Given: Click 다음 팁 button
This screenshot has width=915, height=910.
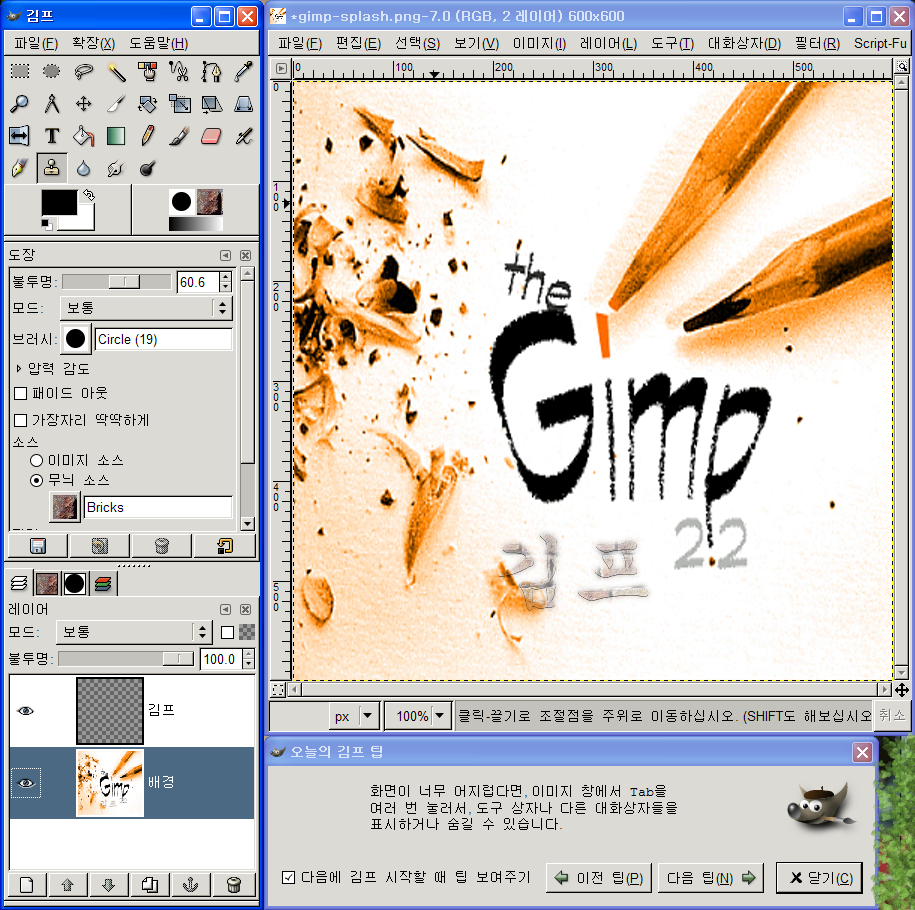Looking at the screenshot, I should click(710, 878).
